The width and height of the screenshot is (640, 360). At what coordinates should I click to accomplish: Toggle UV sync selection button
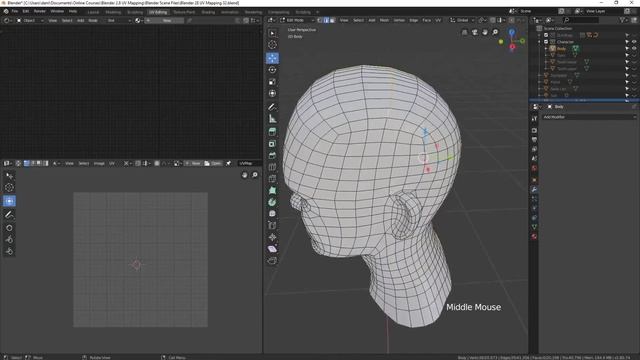coord(18,163)
